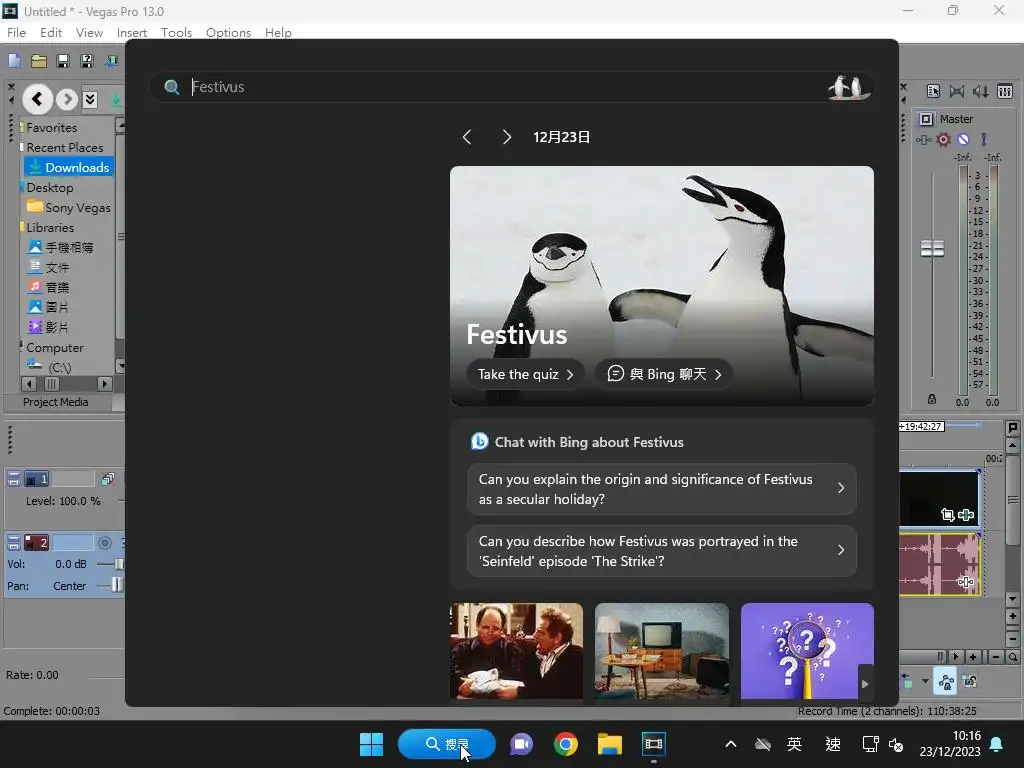This screenshot has width=1024, height=768.
Task: Click the Properties icon with question mark
Action: tap(86, 61)
